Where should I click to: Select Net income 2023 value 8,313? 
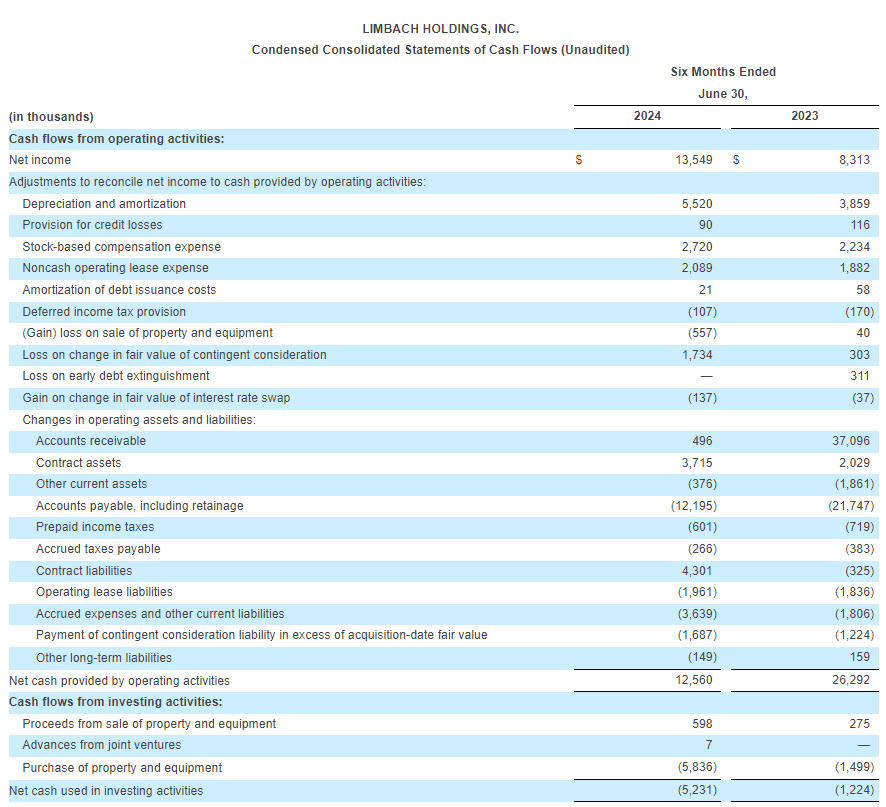[854, 160]
